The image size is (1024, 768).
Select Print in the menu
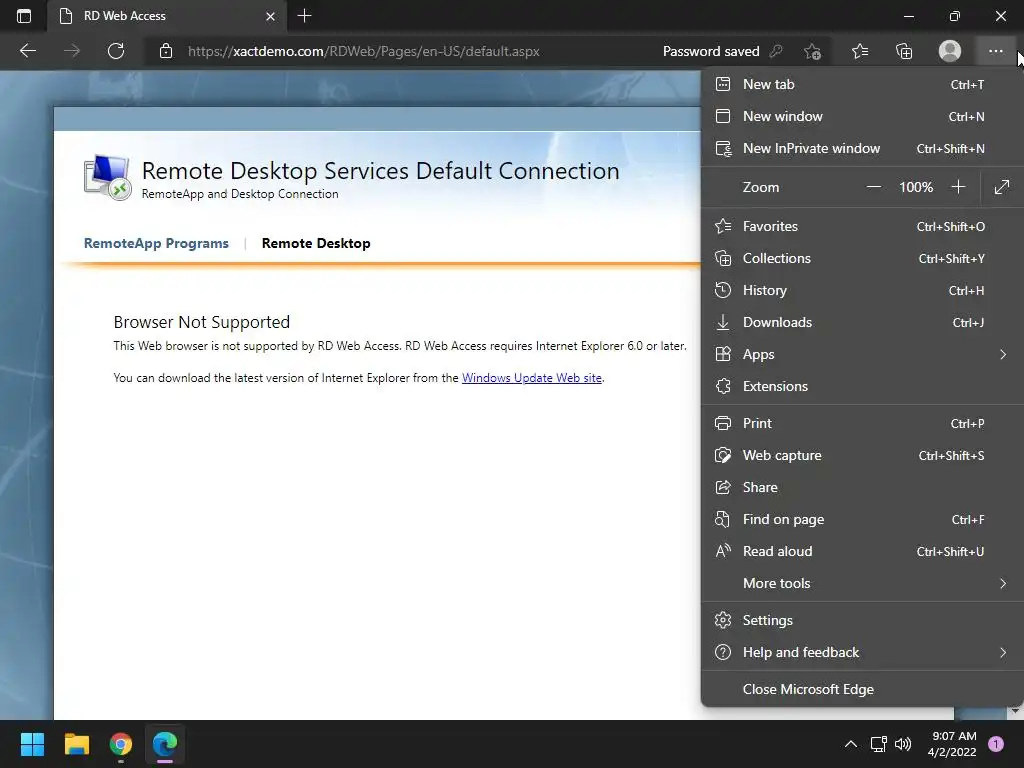click(x=861, y=423)
